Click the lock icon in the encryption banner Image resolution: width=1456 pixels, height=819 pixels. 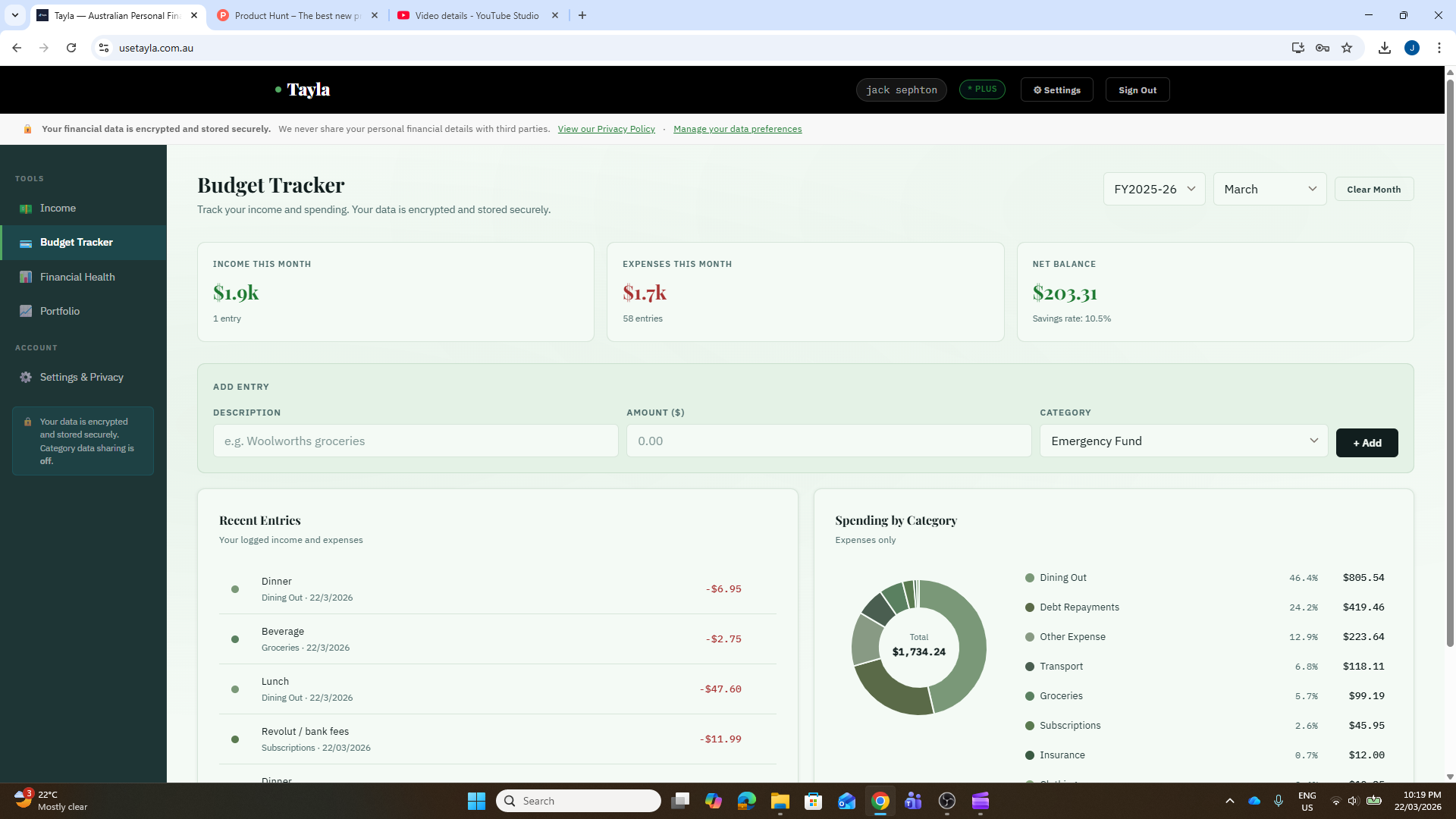(x=27, y=129)
